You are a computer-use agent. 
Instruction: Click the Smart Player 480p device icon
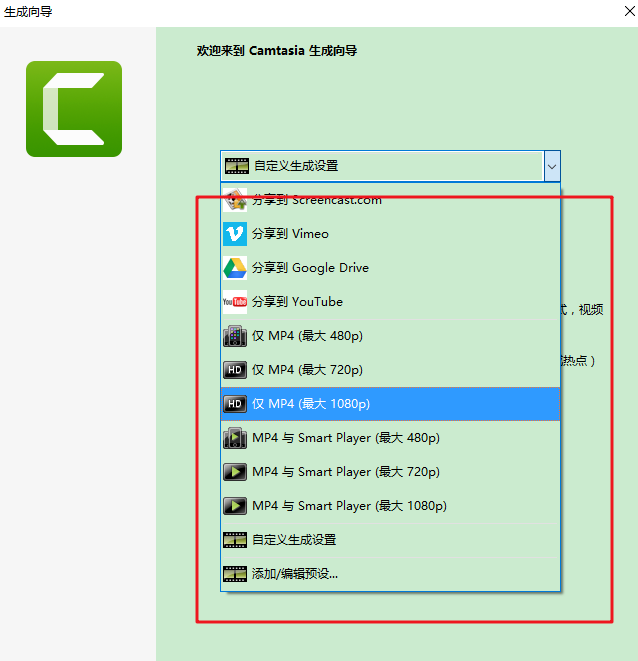tap(235, 438)
